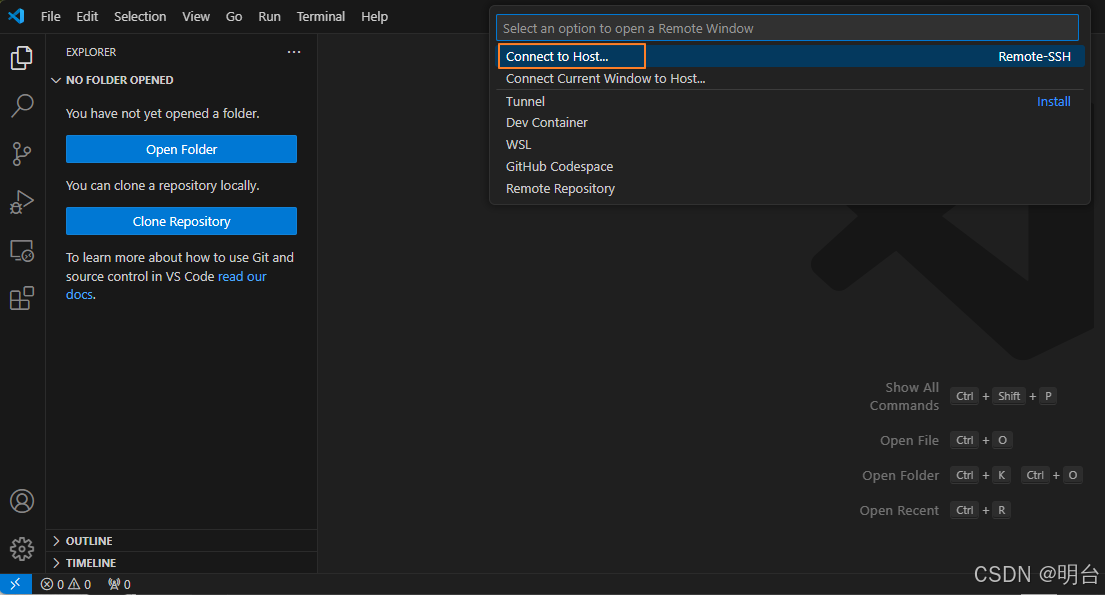Open the Manage gear icon

(22, 548)
